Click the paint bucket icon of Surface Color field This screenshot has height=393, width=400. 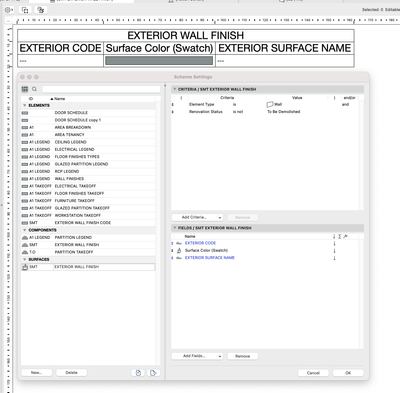coord(179,250)
